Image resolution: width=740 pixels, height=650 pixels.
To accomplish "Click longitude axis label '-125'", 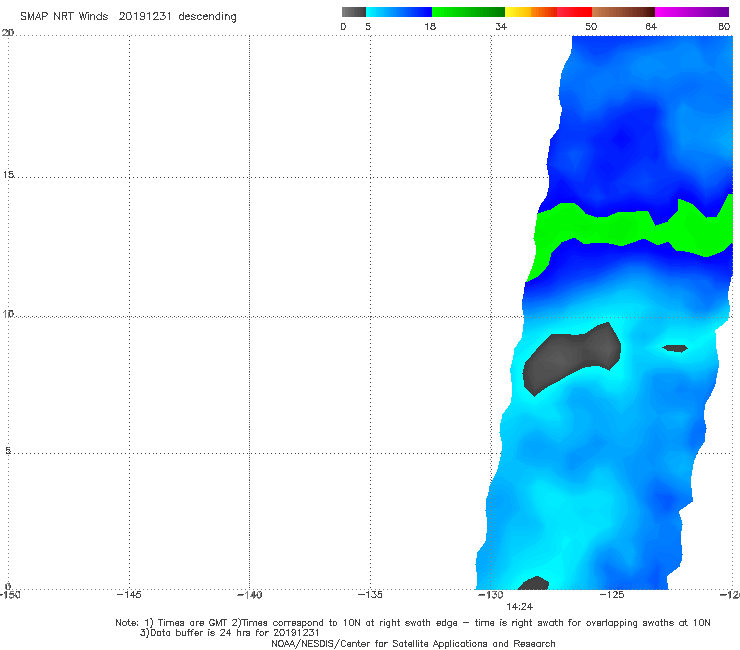I will [612, 595].
